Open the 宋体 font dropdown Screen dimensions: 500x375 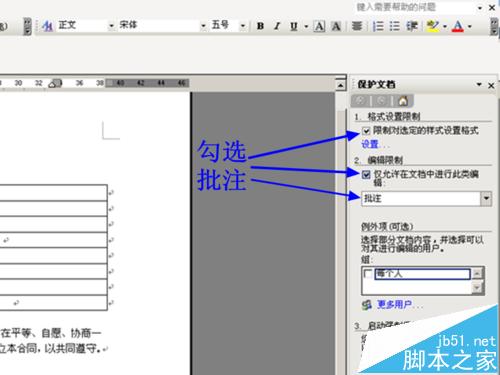(203, 26)
